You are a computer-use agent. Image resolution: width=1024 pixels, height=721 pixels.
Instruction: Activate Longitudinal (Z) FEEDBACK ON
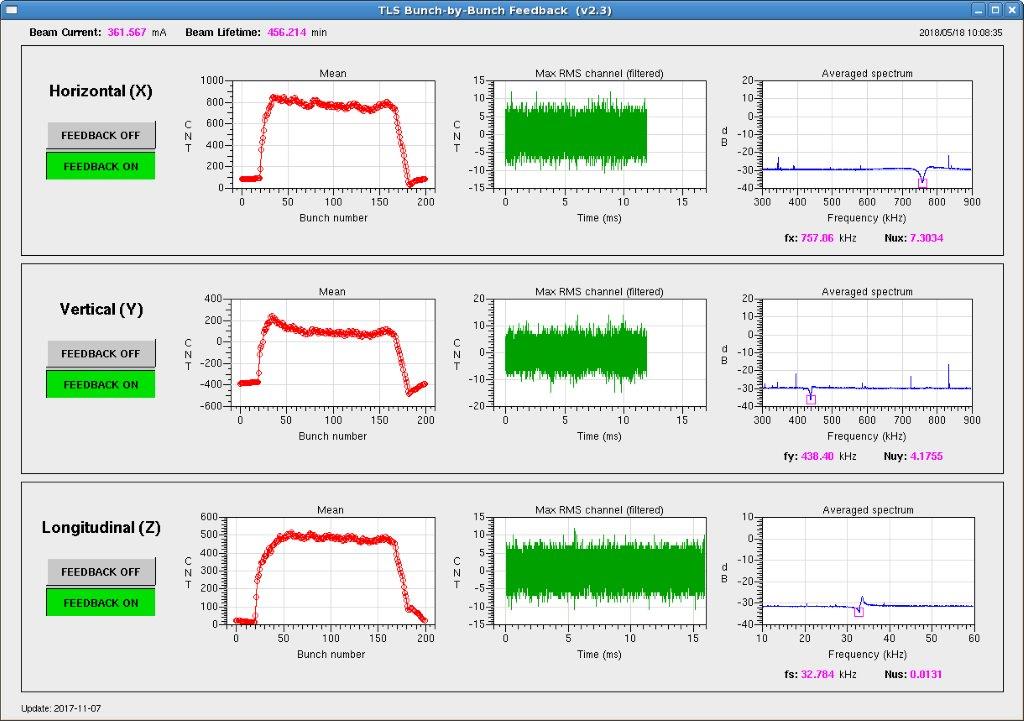point(101,603)
